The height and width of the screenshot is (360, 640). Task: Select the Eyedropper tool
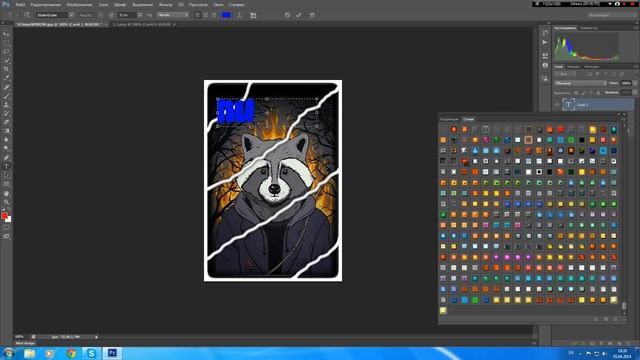click(6, 78)
